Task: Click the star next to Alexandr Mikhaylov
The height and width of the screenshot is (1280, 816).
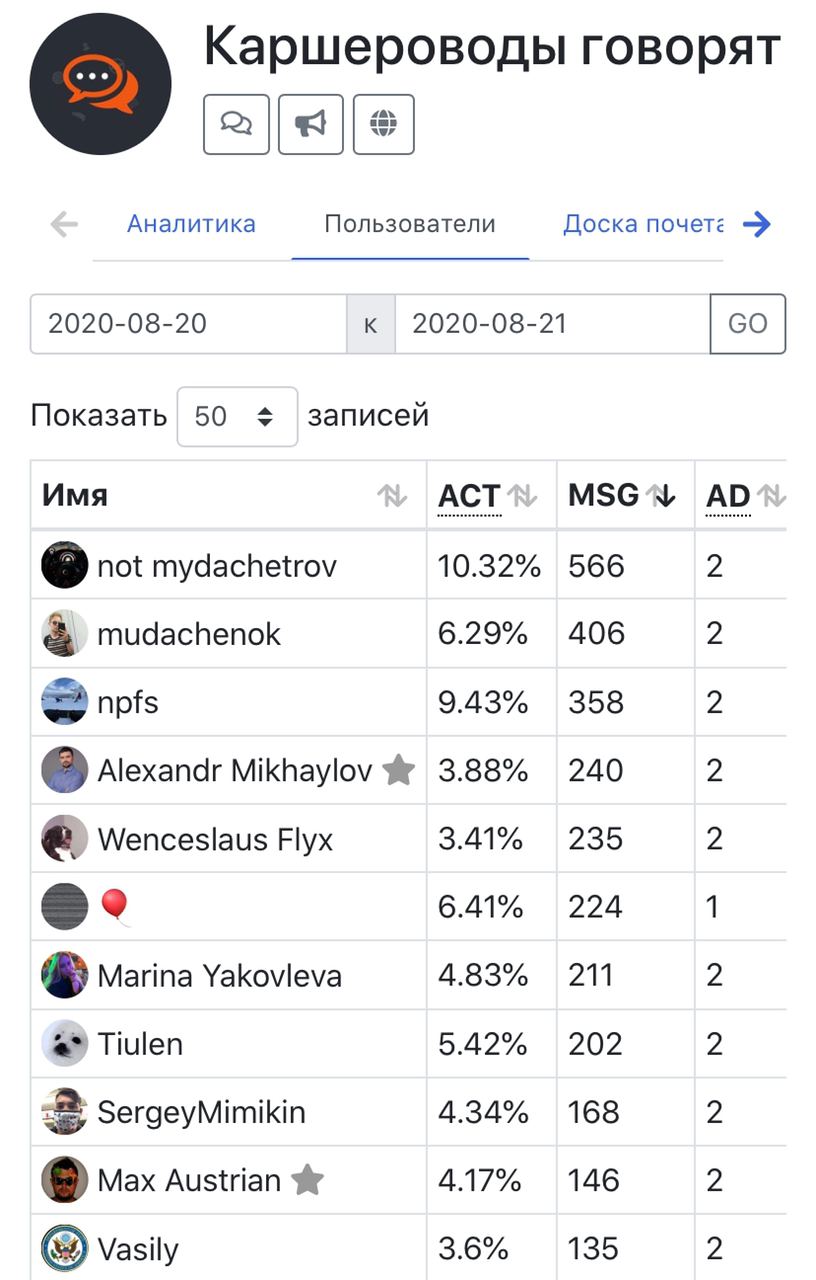Action: [x=398, y=770]
